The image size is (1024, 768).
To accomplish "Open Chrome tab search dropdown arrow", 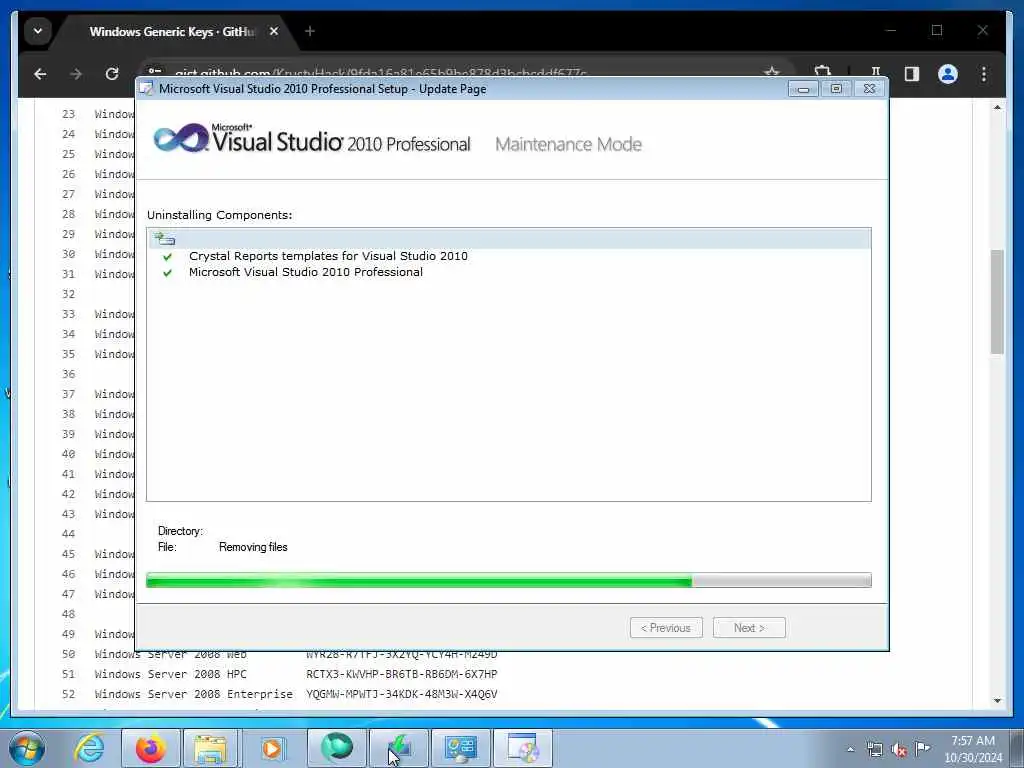I will click(x=38, y=31).
